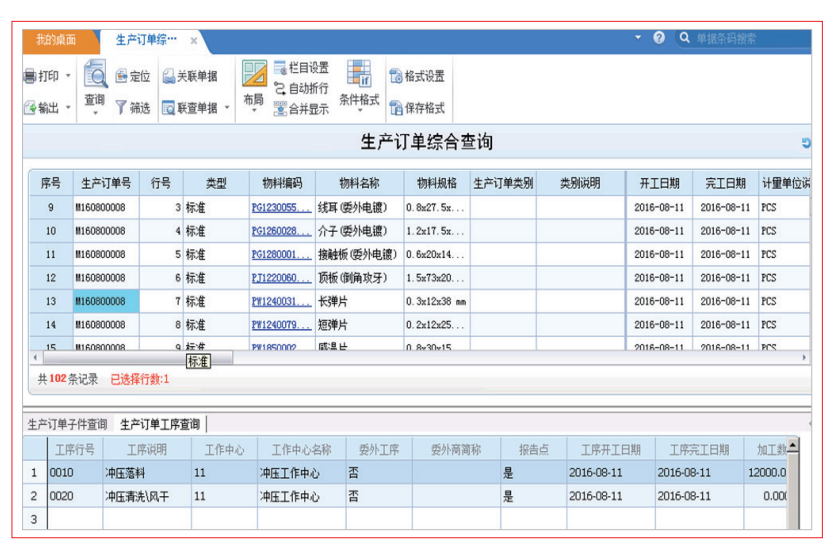Open 栏目设置 column settings

click(301, 68)
